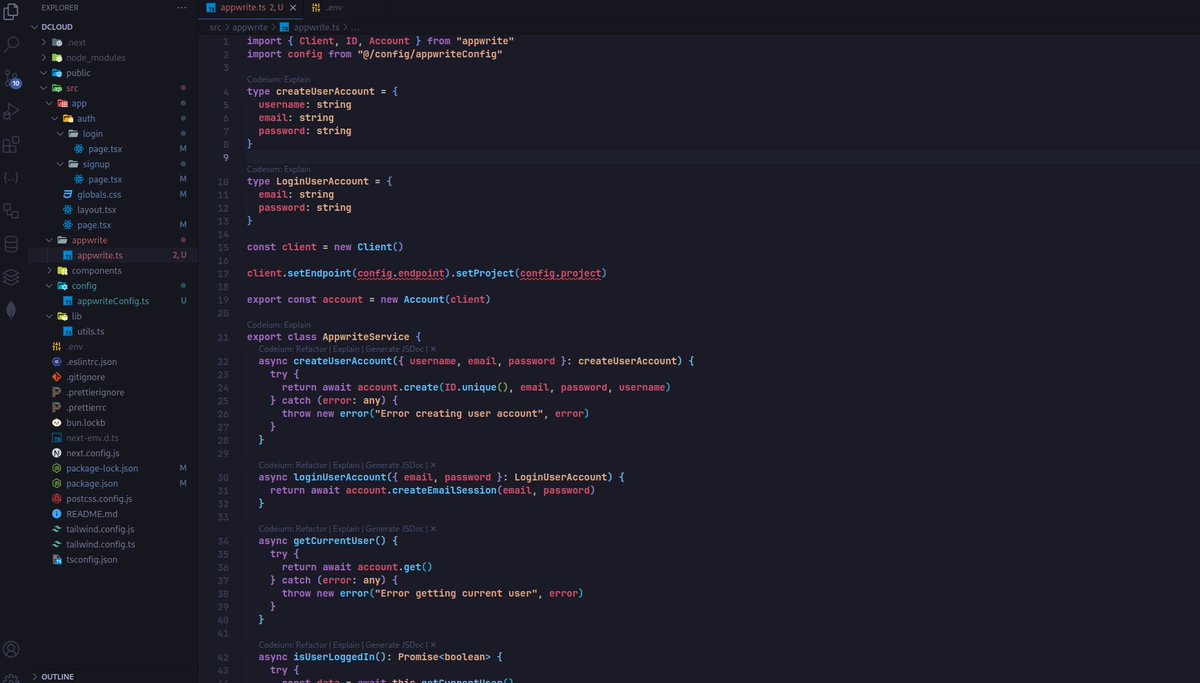Open the Extensions view
1200x683 pixels.
click(11, 144)
